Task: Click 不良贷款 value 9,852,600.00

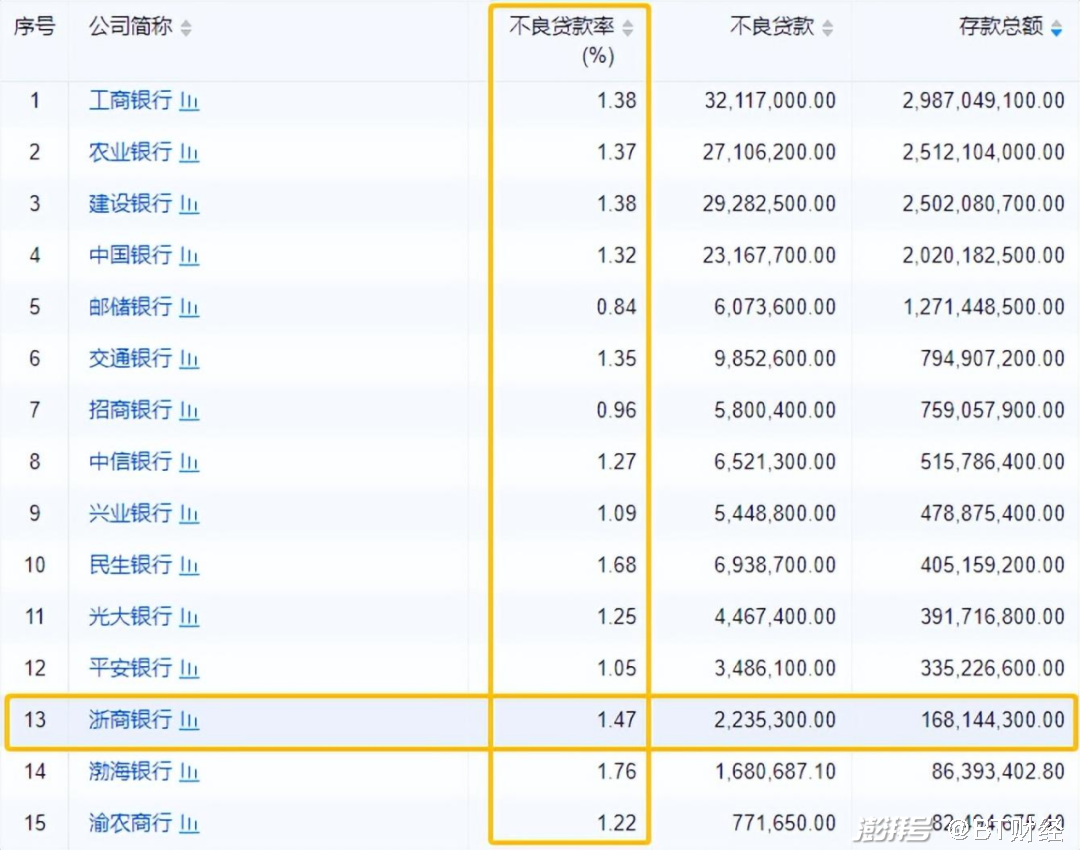Action: point(775,359)
